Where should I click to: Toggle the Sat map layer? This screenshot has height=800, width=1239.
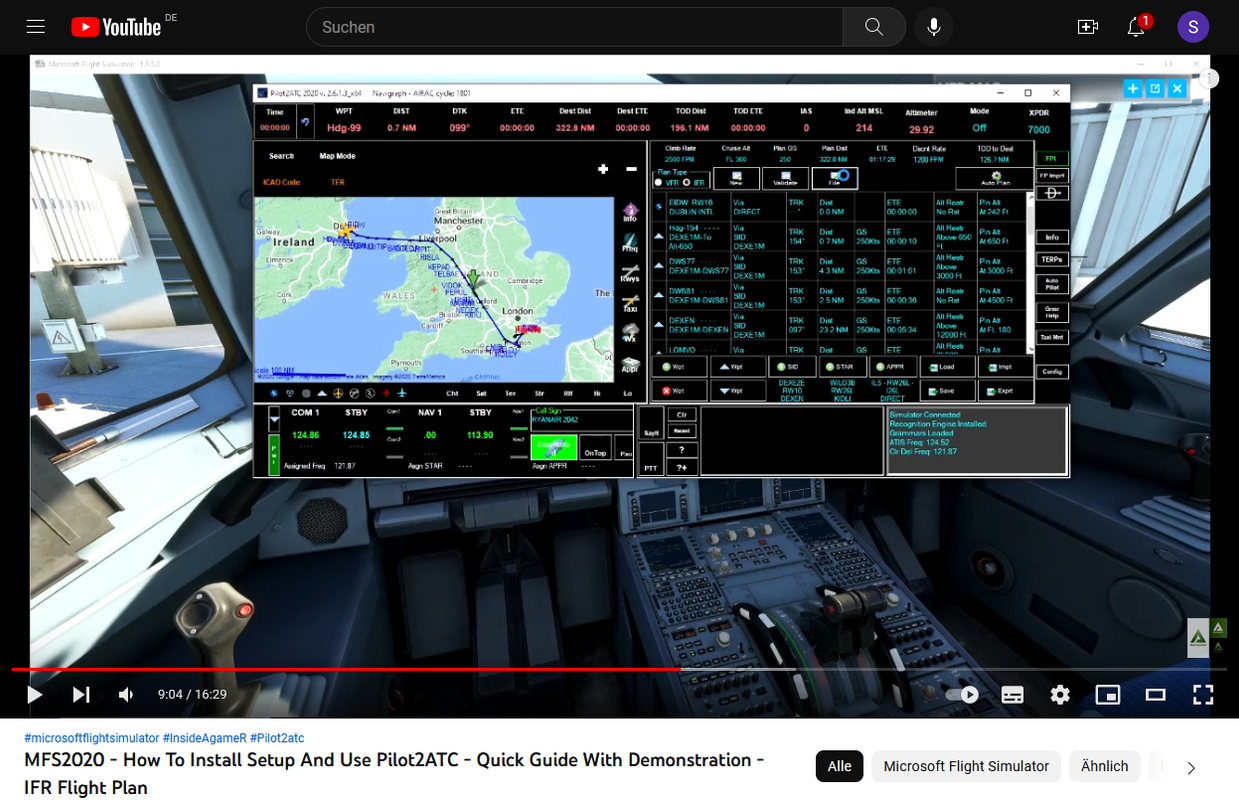(482, 393)
